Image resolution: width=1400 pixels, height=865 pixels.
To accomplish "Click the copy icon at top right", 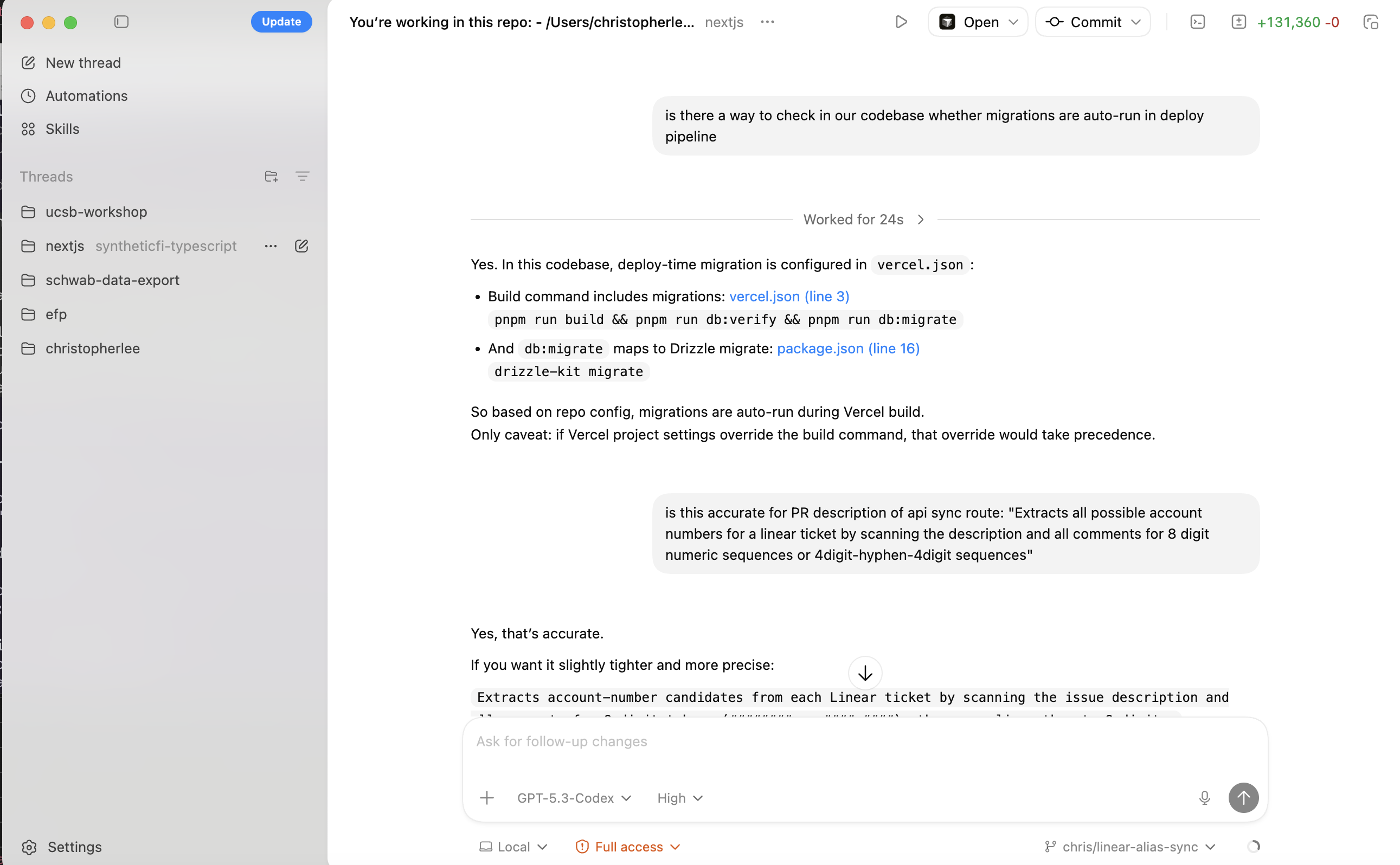I will tap(1371, 22).
